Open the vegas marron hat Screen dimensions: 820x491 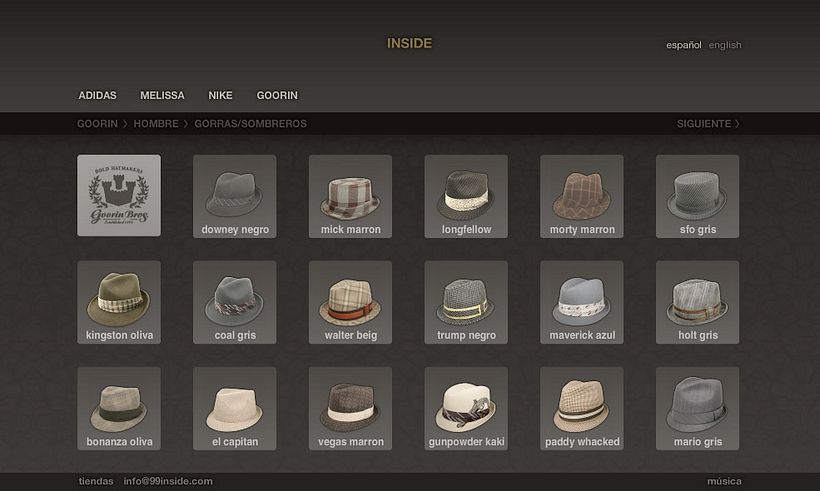tap(350, 408)
